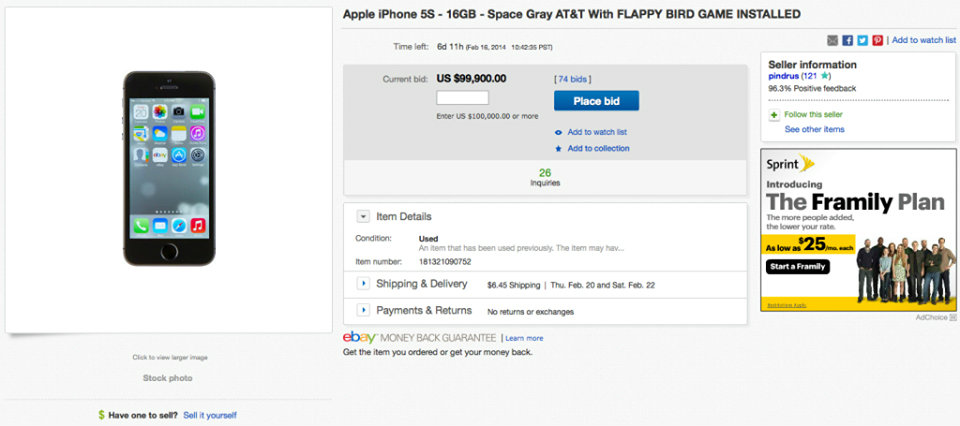
Task: Expand the Payments & Returns section
Action: [x=362, y=311]
